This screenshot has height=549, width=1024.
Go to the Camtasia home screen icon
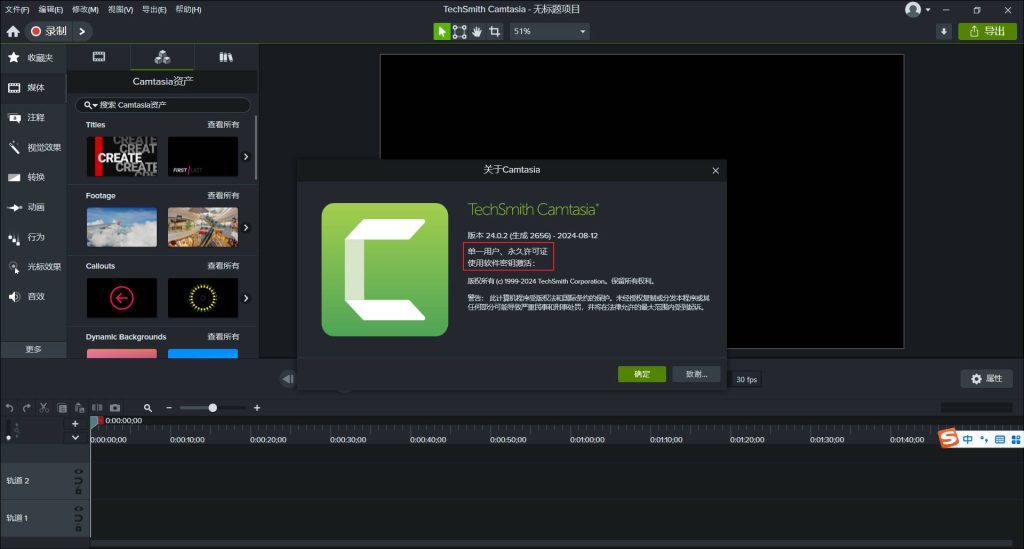click(x=13, y=31)
